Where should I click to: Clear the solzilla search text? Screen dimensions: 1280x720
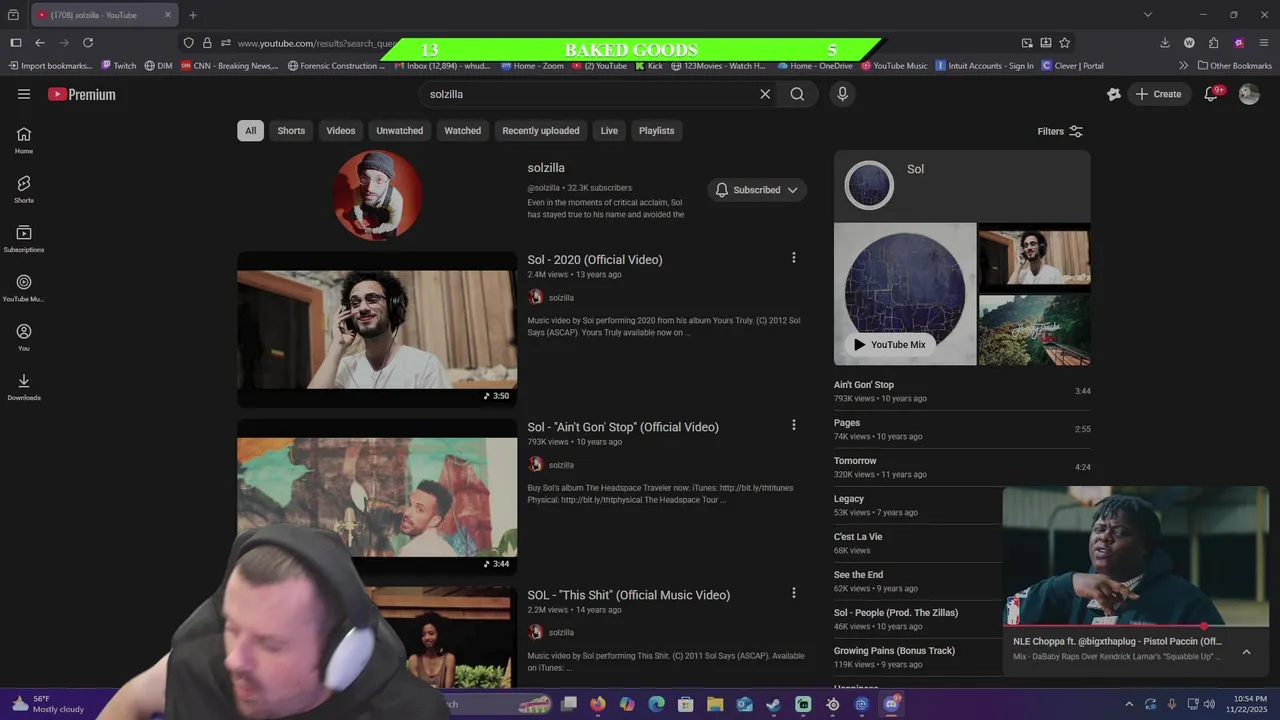pyautogui.click(x=765, y=94)
